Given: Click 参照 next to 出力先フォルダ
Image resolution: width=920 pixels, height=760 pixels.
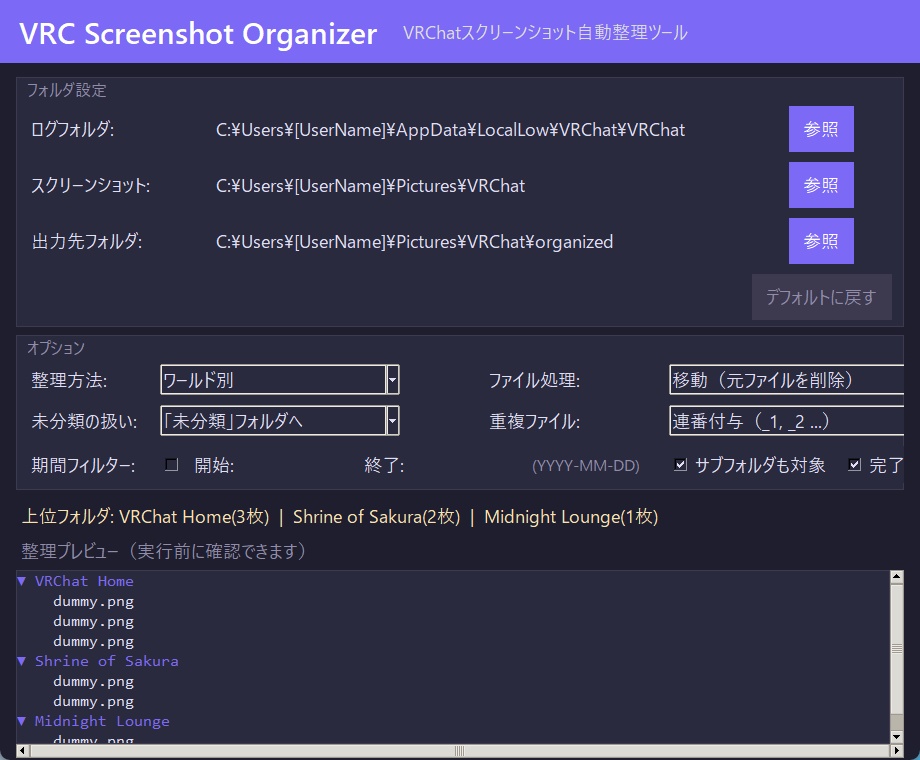Looking at the screenshot, I should [x=821, y=241].
